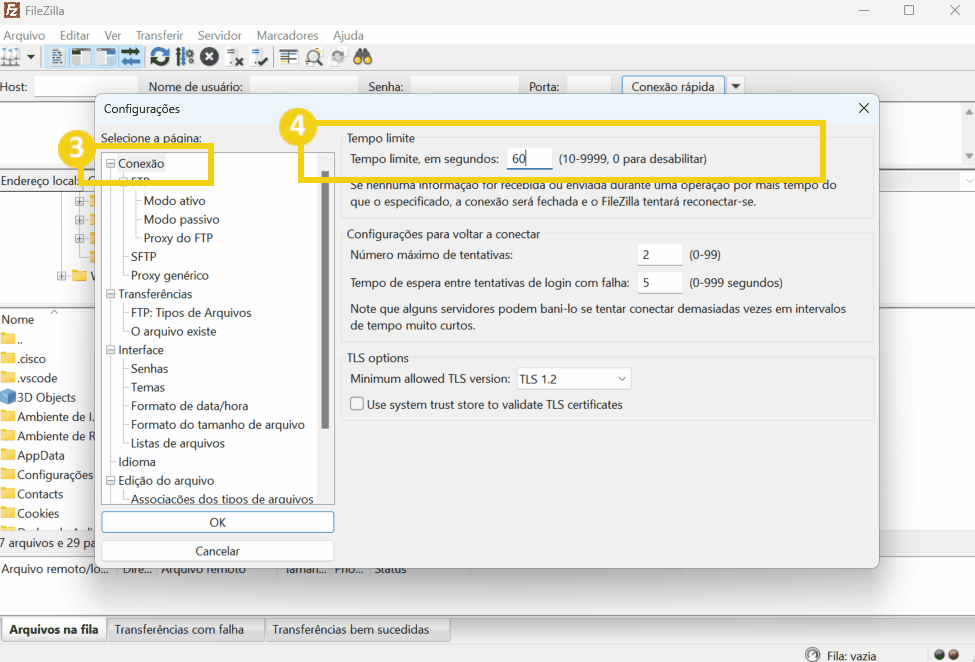The height and width of the screenshot is (662, 975).
Task: Click the green activity LED in status bar
Action: [940, 655]
